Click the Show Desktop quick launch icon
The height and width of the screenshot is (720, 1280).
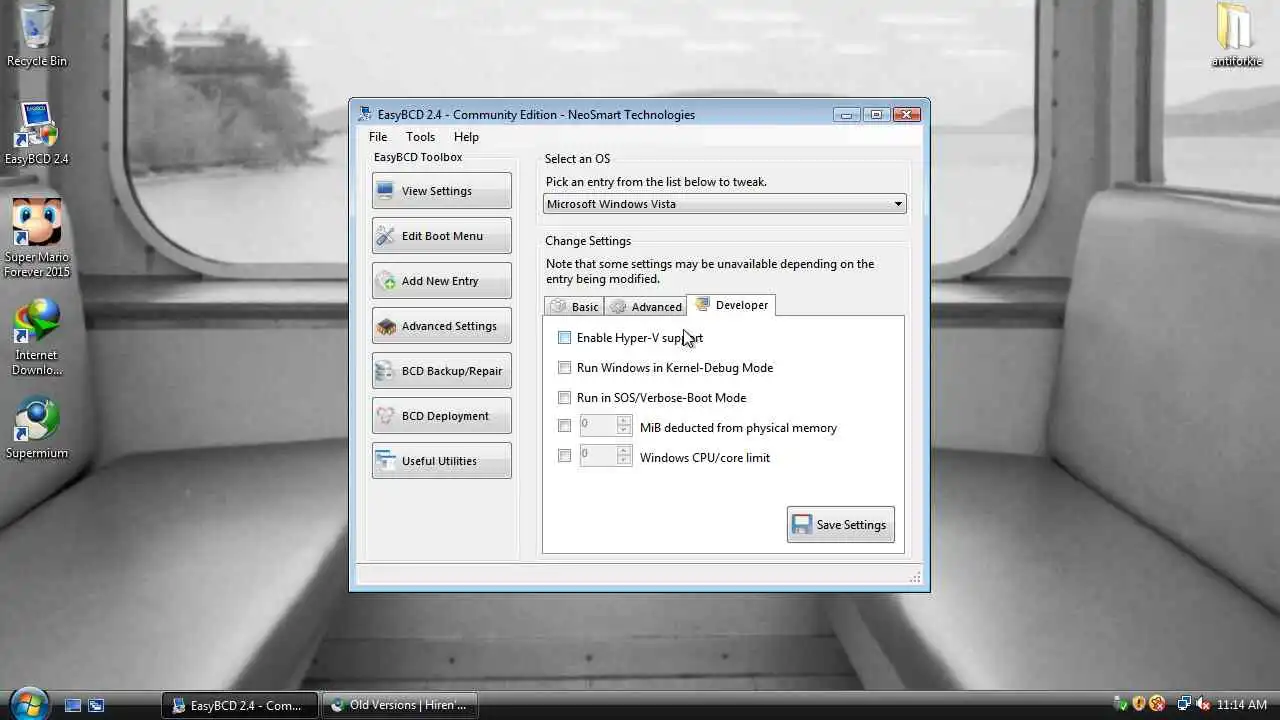coord(73,705)
